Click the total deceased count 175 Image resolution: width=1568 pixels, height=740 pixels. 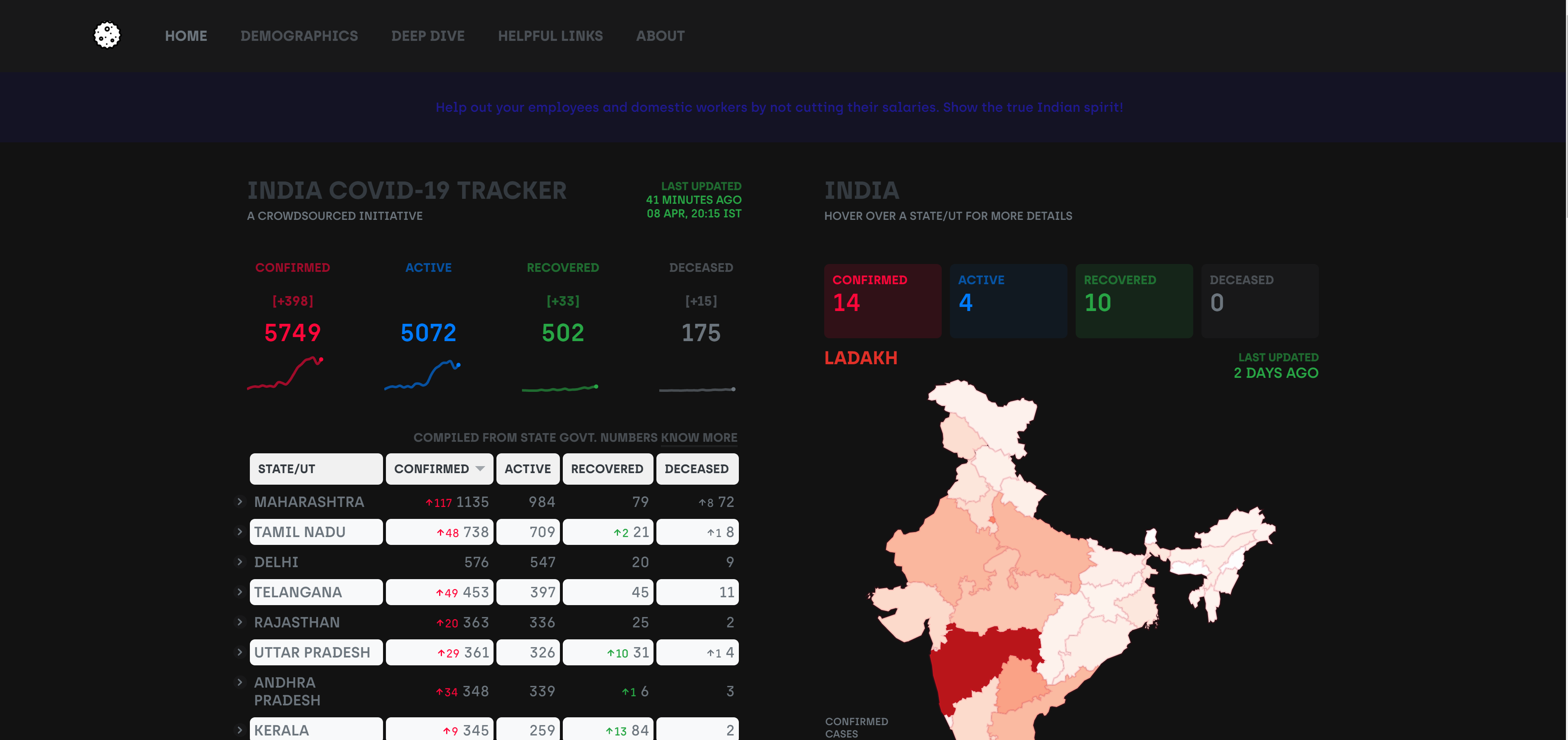coord(701,333)
